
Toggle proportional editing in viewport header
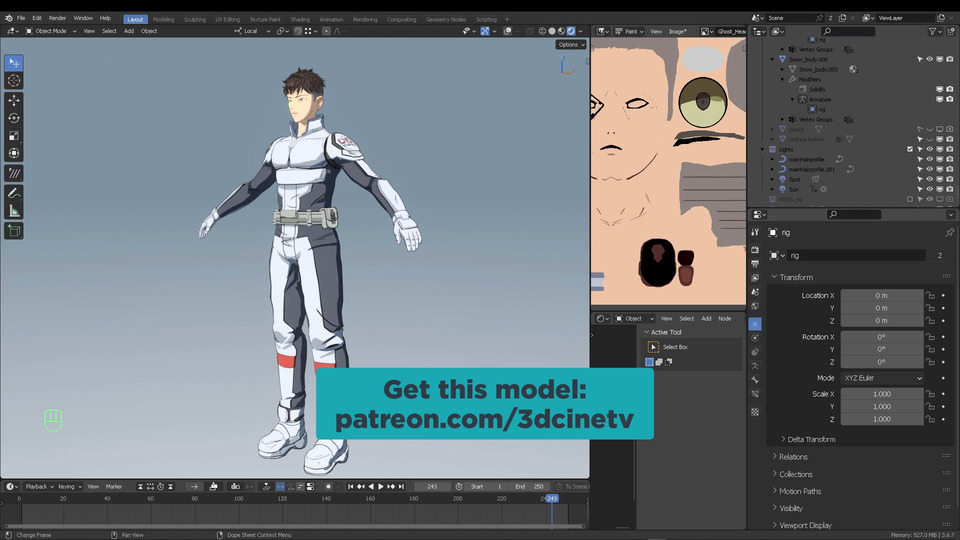pos(326,31)
